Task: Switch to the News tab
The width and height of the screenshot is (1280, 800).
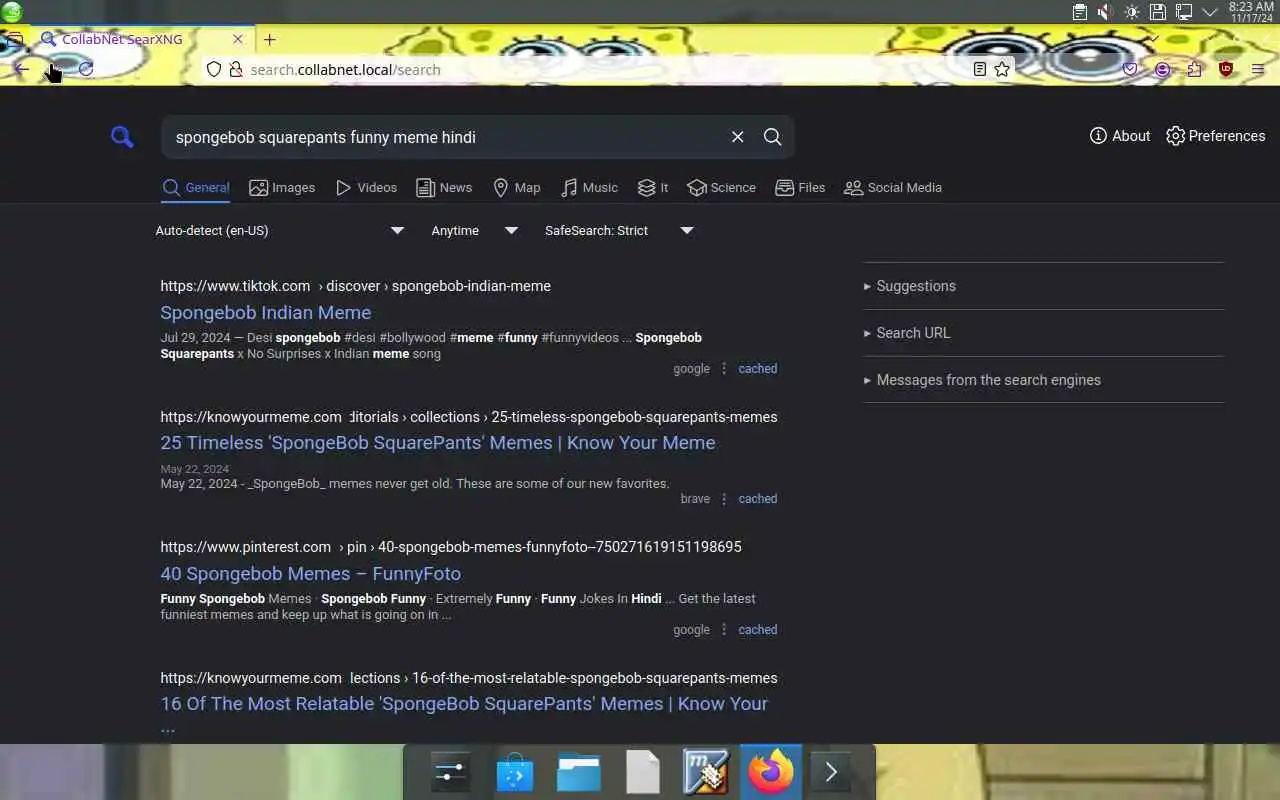Action: [x=444, y=188]
